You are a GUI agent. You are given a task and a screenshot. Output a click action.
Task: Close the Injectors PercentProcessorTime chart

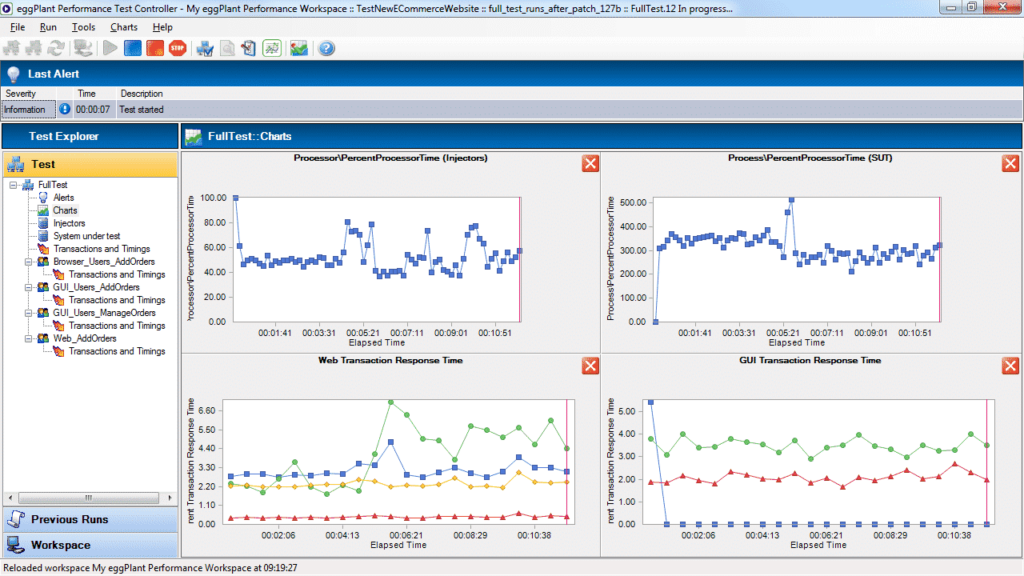pyautogui.click(x=590, y=163)
